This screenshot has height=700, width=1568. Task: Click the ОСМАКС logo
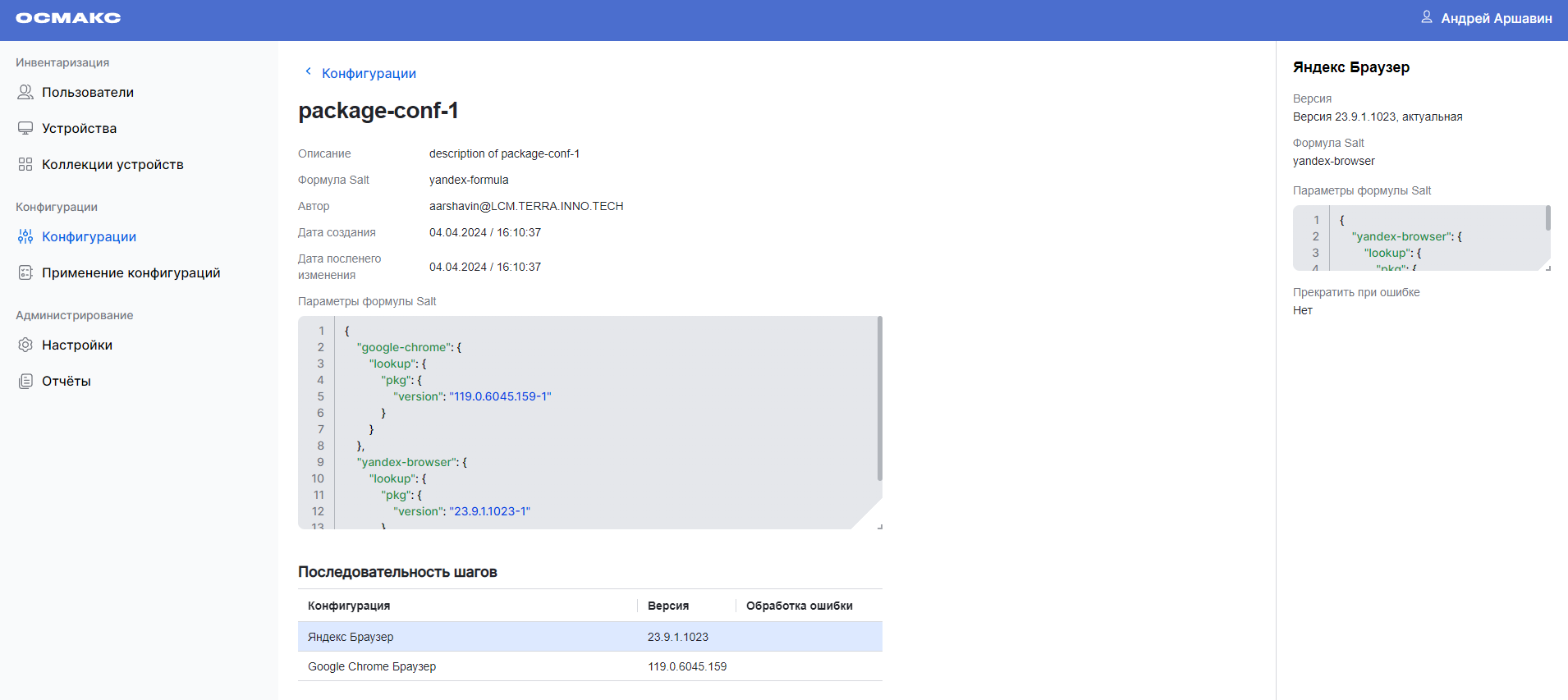pos(68,18)
